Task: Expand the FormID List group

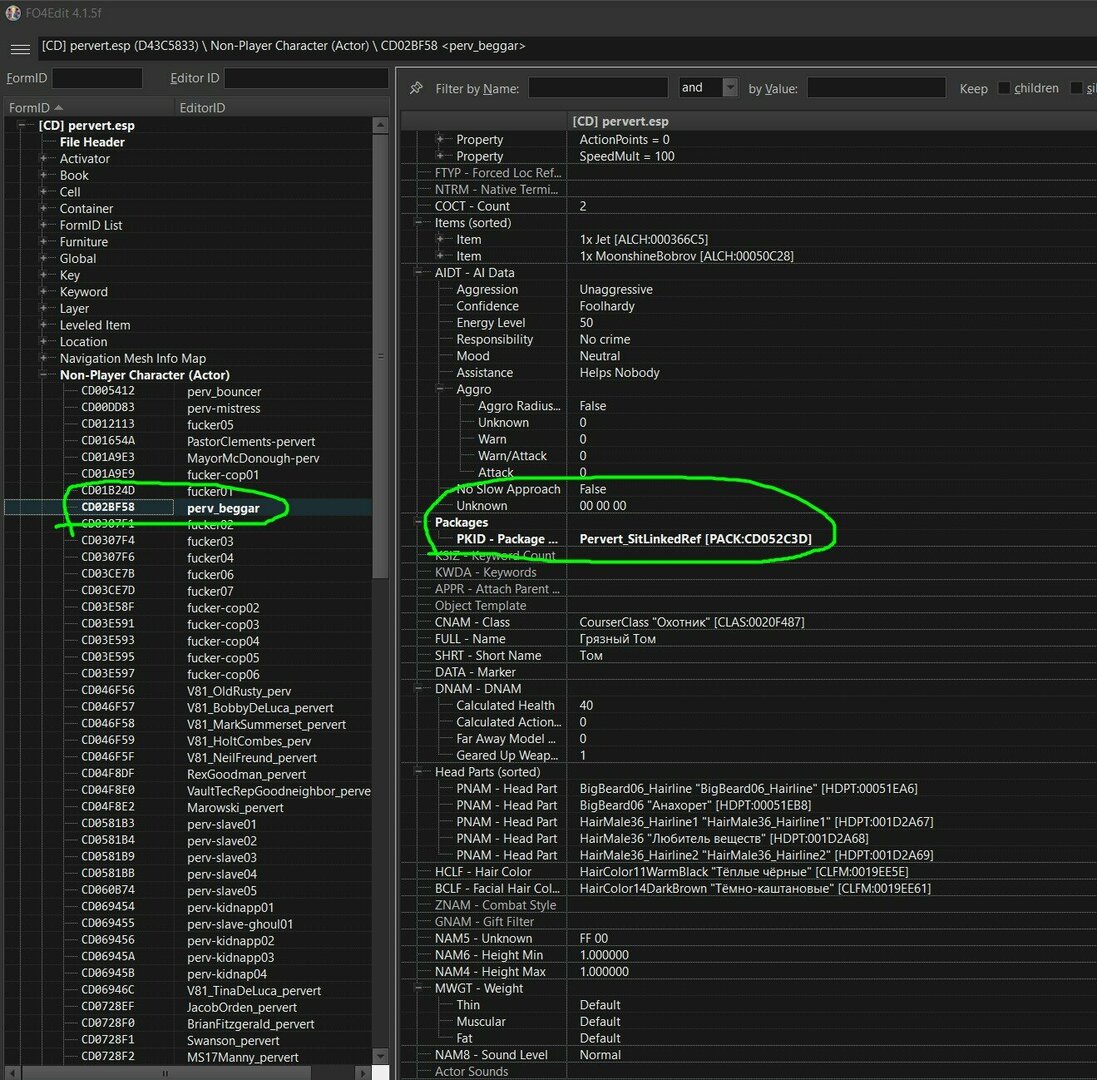Action: (43, 225)
